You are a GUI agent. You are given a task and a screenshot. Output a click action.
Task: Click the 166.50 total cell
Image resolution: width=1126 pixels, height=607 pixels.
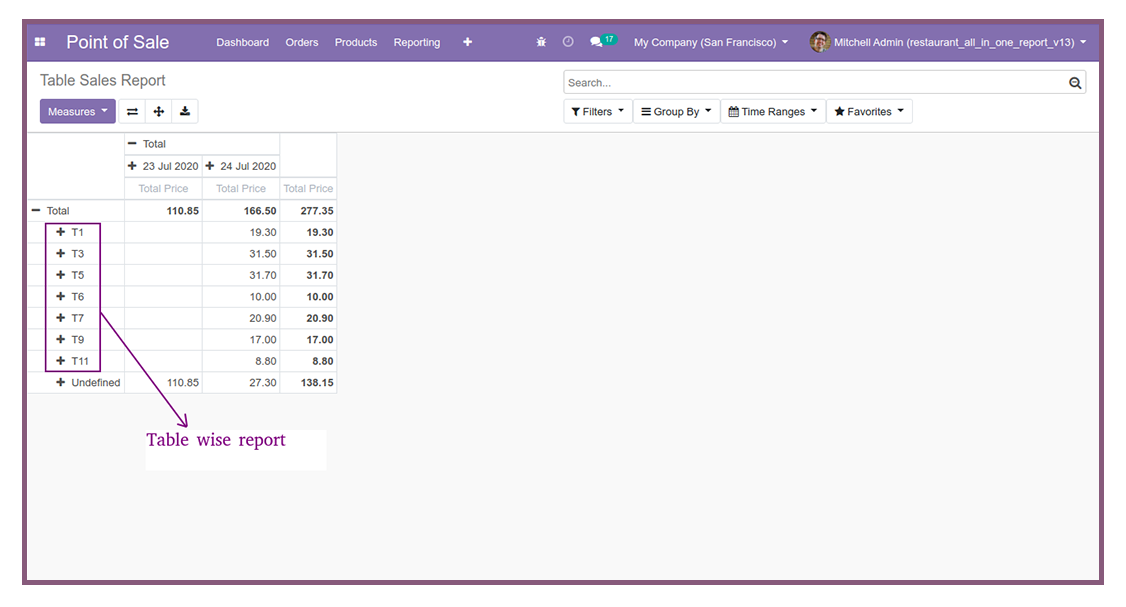(x=241, y=210)
